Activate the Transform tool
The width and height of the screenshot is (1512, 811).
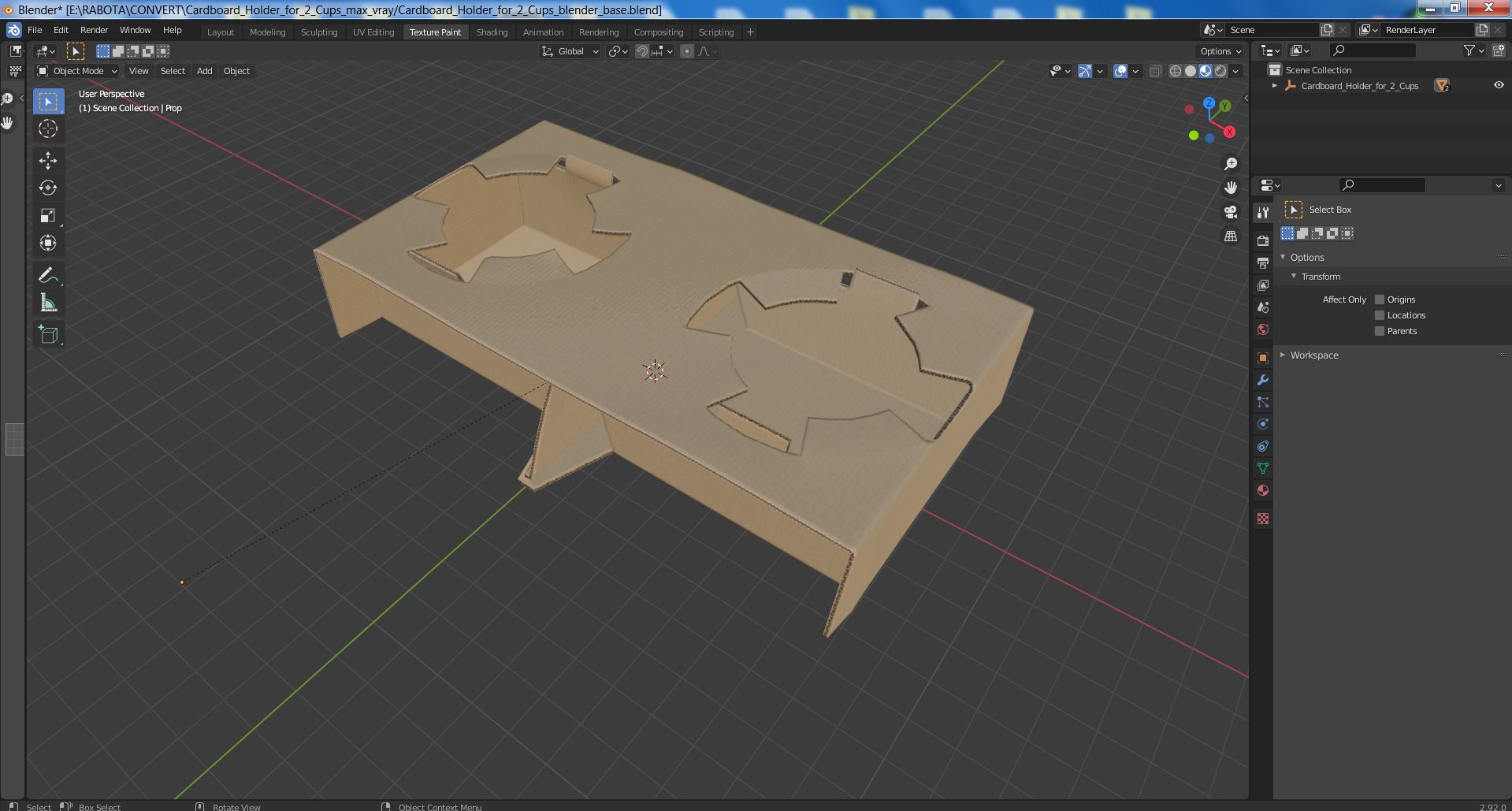[x=48, y=243]
